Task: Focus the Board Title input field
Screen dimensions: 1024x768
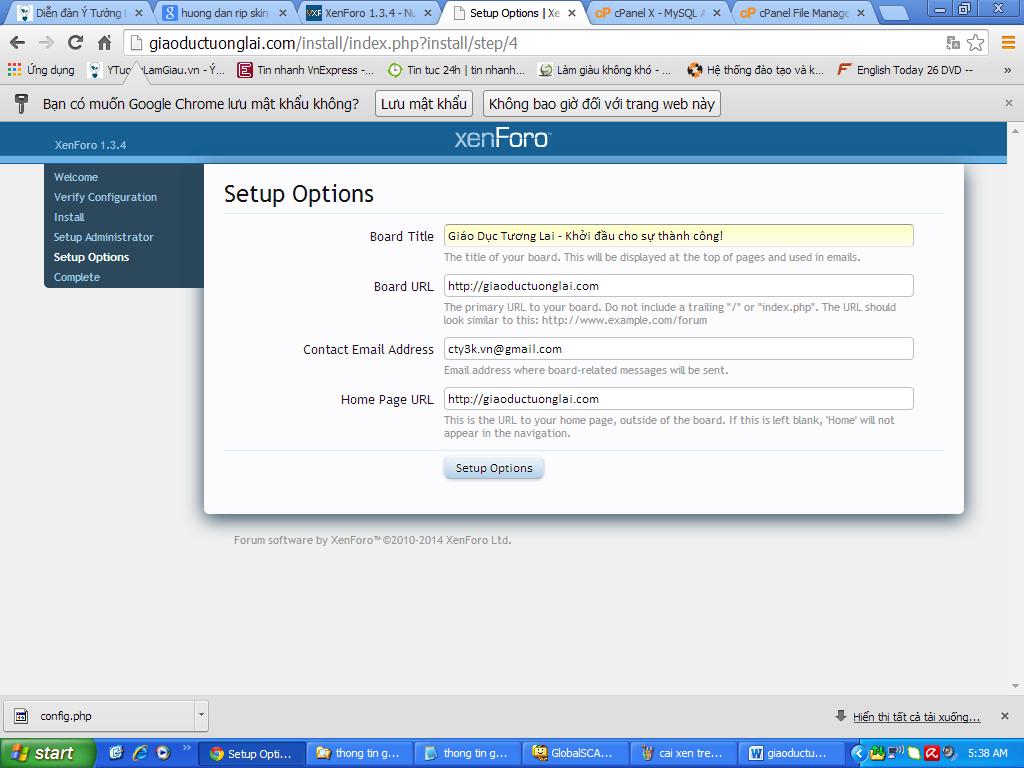Action: coord(678,236)
